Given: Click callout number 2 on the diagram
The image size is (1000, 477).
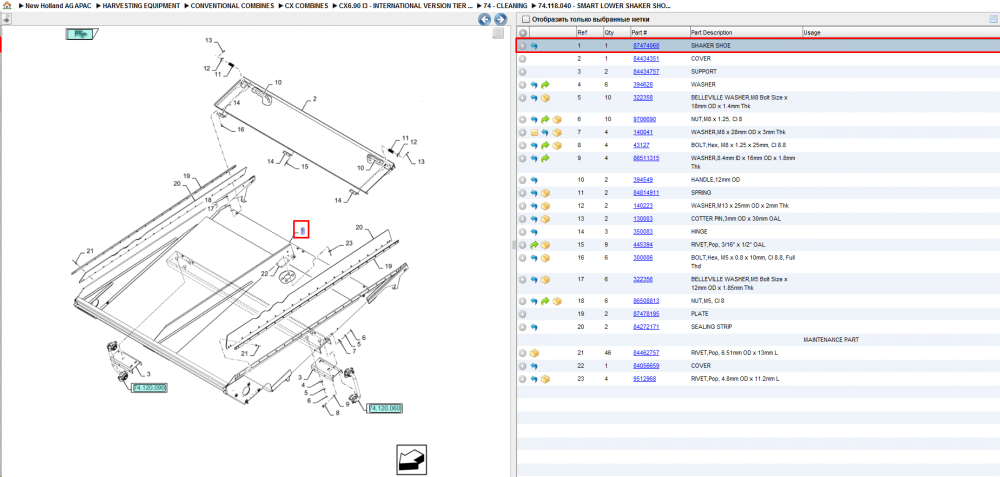Looking at the screenshot, I should tap(314, 99).
